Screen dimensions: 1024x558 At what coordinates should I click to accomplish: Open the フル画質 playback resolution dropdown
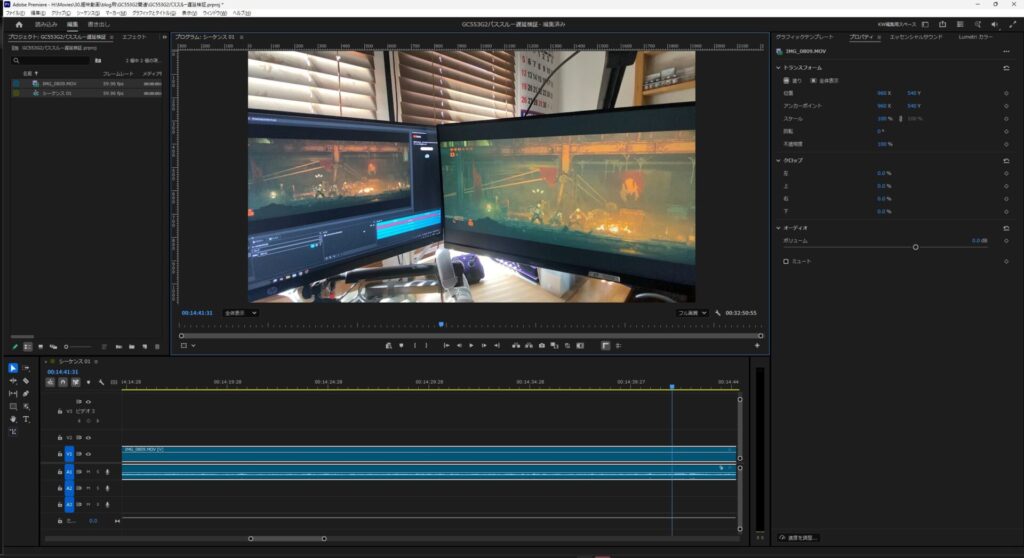tap(693, 313)
